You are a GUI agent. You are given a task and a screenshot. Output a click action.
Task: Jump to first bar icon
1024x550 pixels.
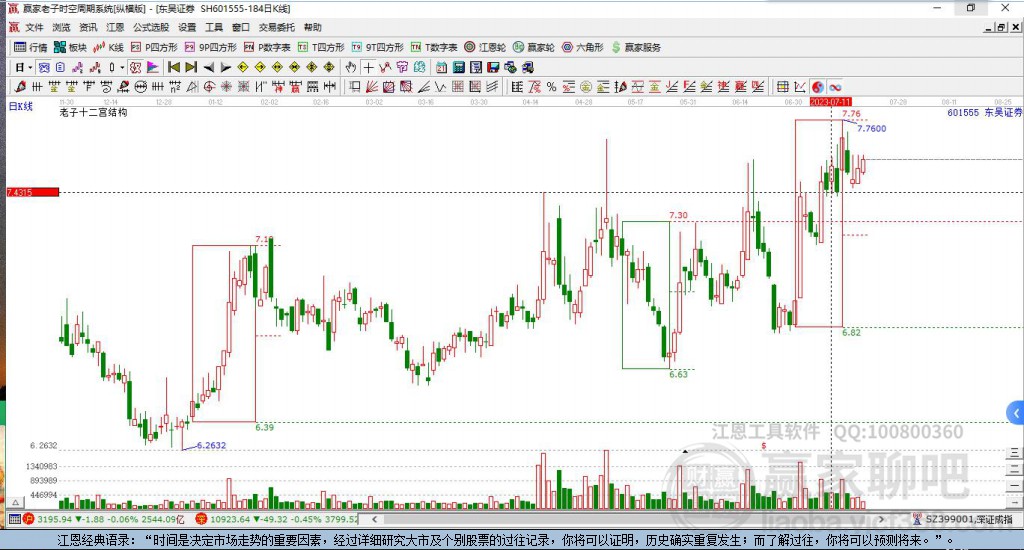coord(174,67)
